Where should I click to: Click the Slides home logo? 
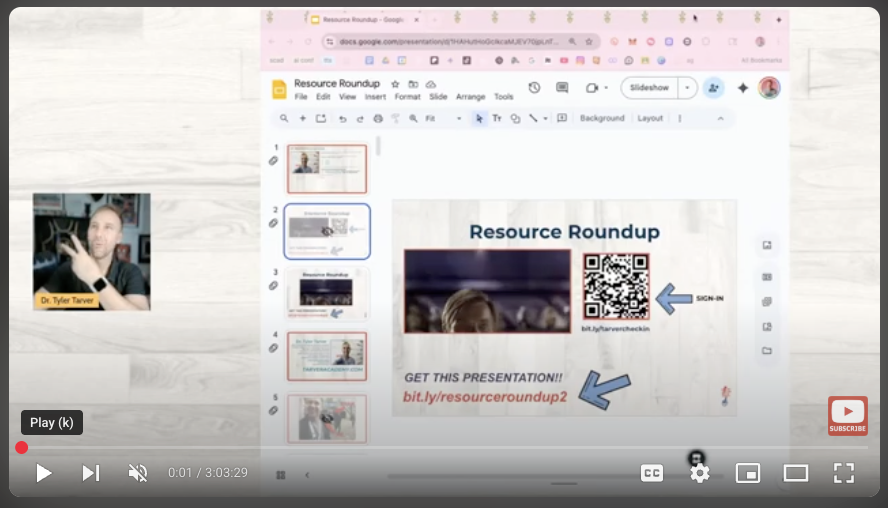click(x=279, y=89)
